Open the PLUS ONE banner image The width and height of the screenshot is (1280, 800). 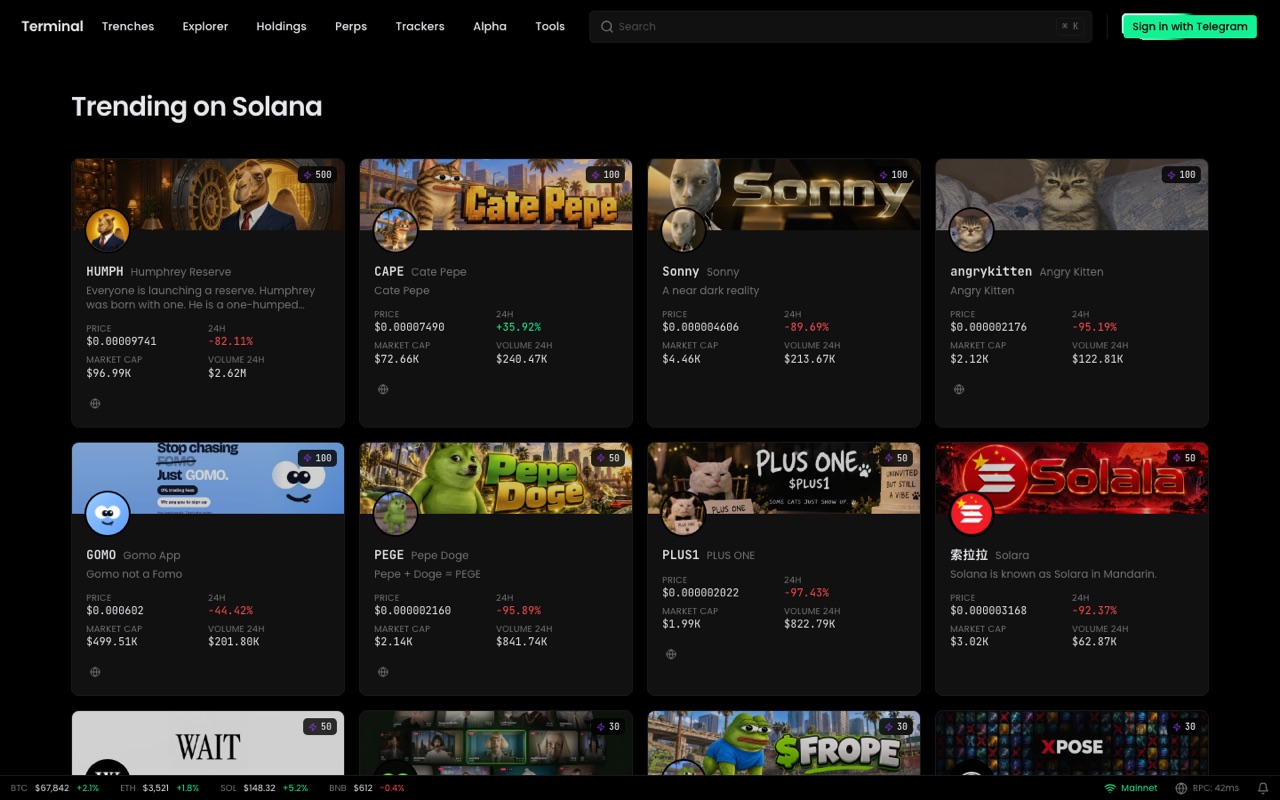point(784,478)
